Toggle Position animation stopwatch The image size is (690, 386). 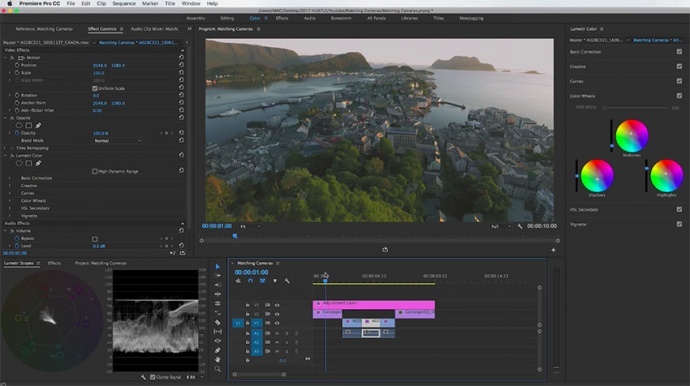17,65
